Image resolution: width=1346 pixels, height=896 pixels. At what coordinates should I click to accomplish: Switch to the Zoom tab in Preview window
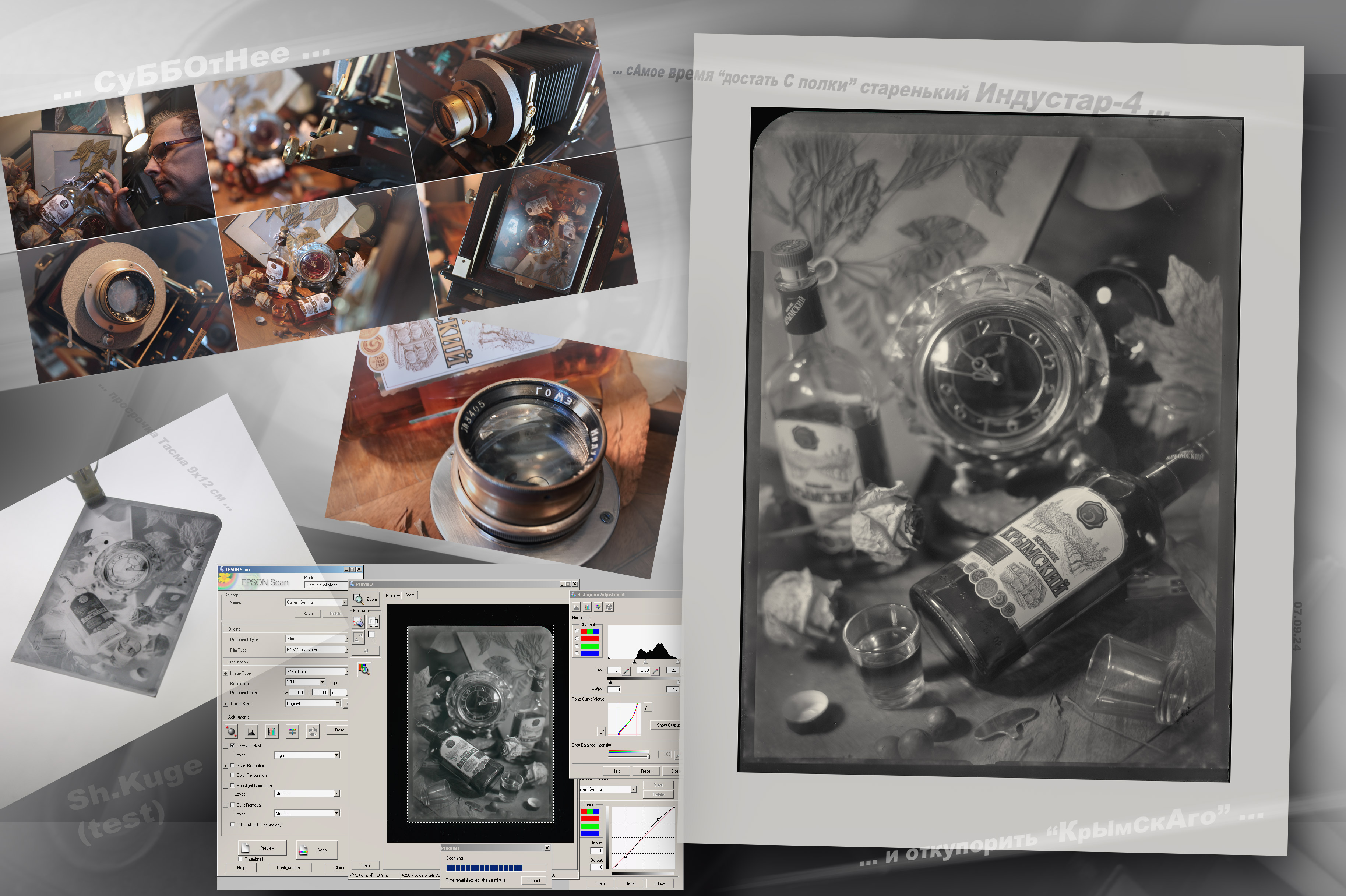(409, 595)
